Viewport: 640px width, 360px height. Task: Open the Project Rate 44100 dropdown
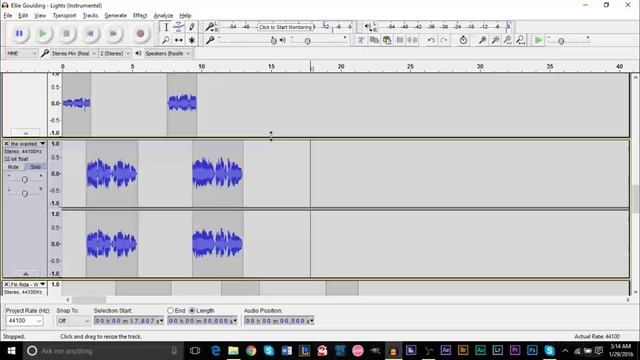pyautogui.click(x=24, y=321)
